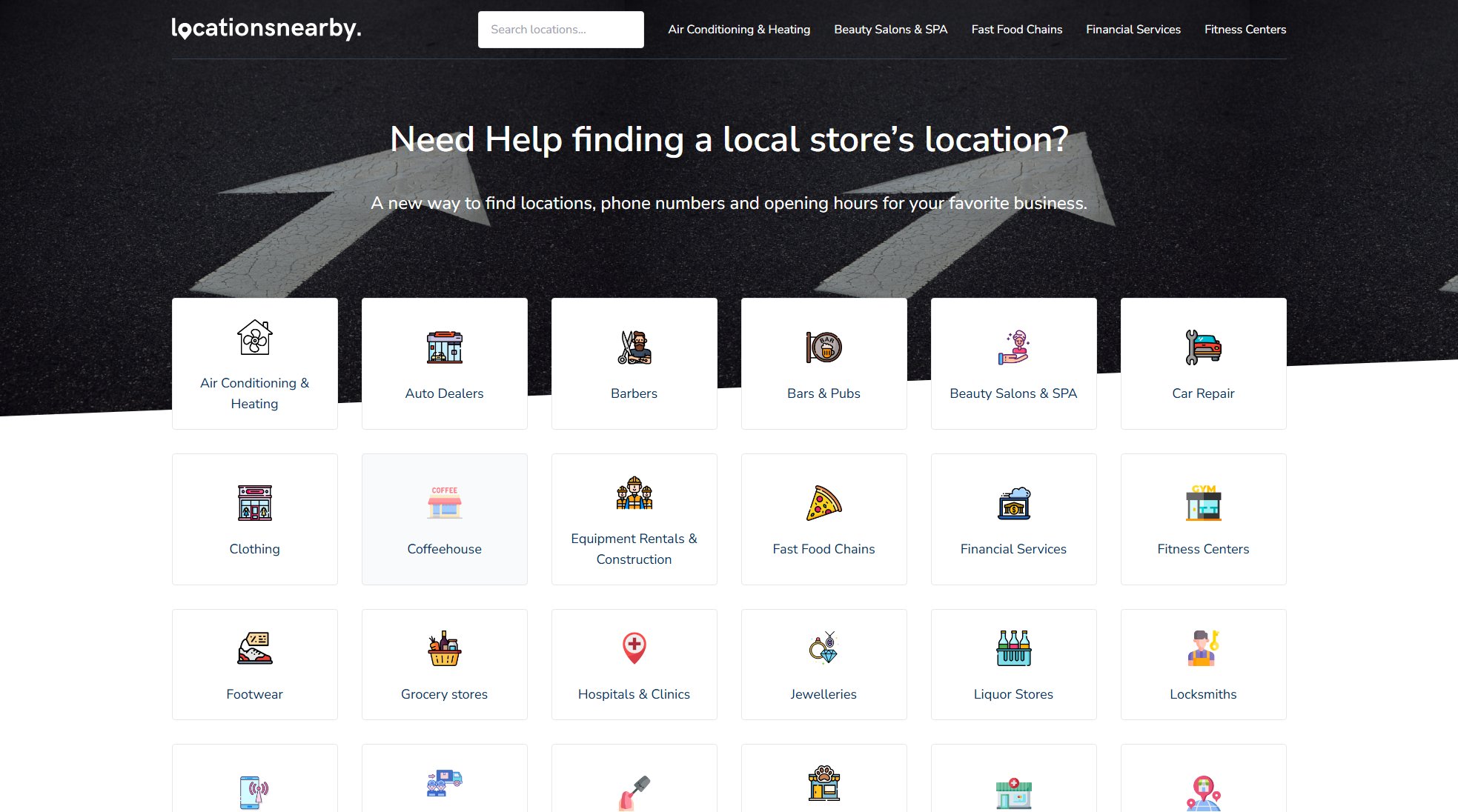Open the Clothing category card
Screen dimensions: 1458x812
tap(254, 519)
